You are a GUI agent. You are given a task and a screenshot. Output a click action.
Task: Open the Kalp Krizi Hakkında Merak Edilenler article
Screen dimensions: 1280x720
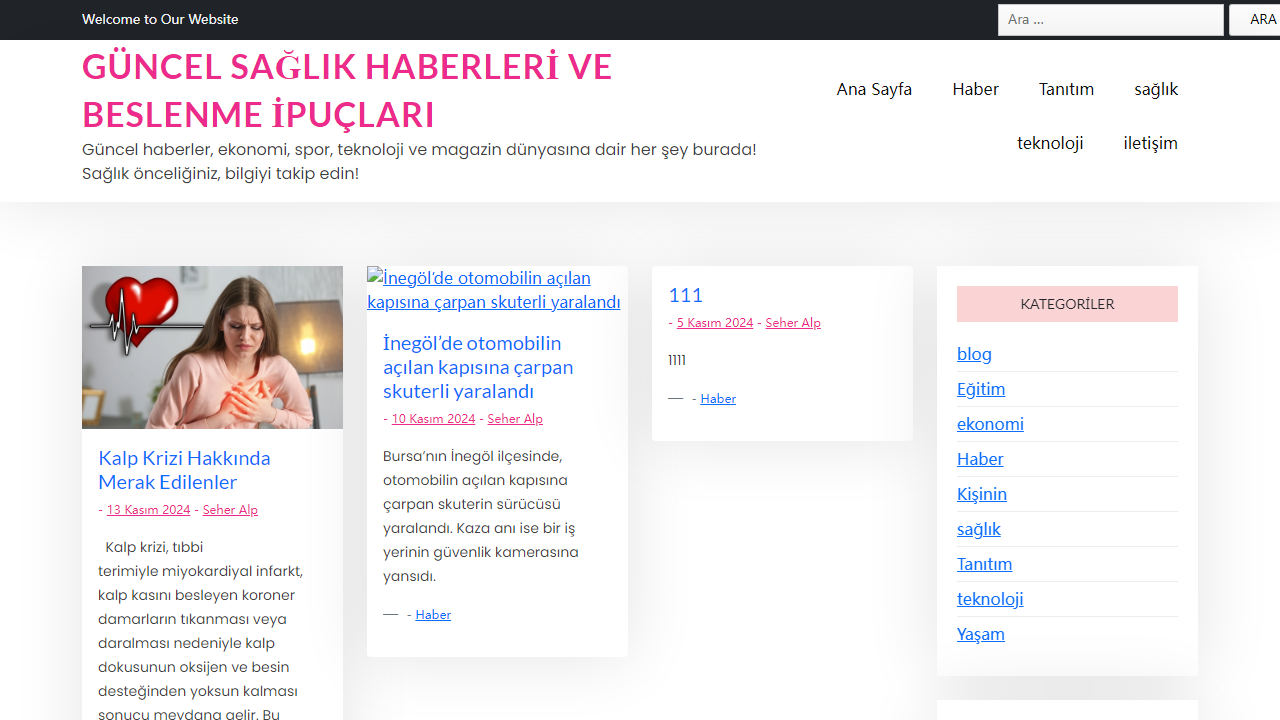tap(184, 470)
